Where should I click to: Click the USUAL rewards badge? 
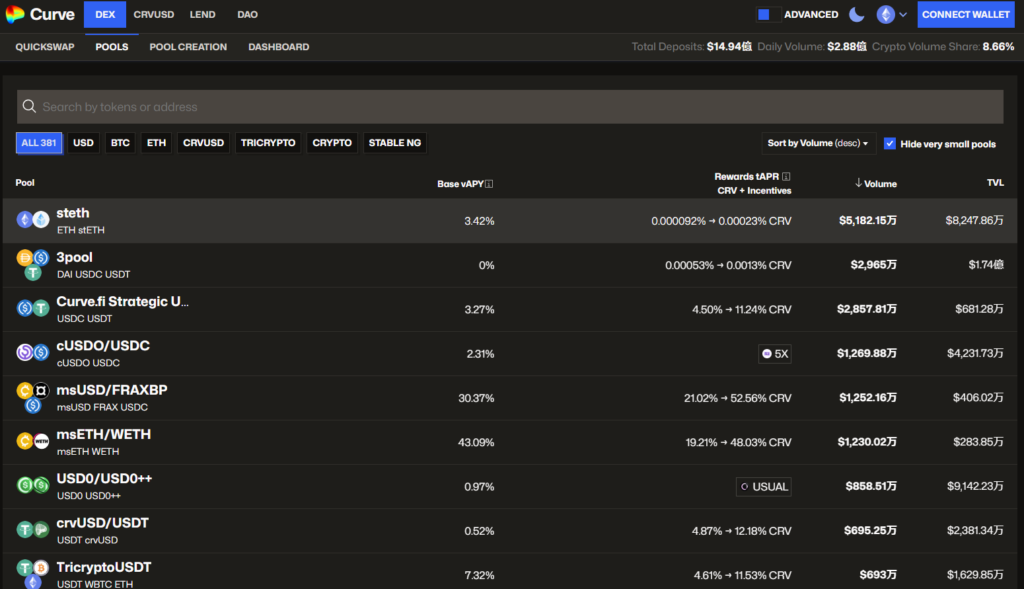tap(763, 486)
